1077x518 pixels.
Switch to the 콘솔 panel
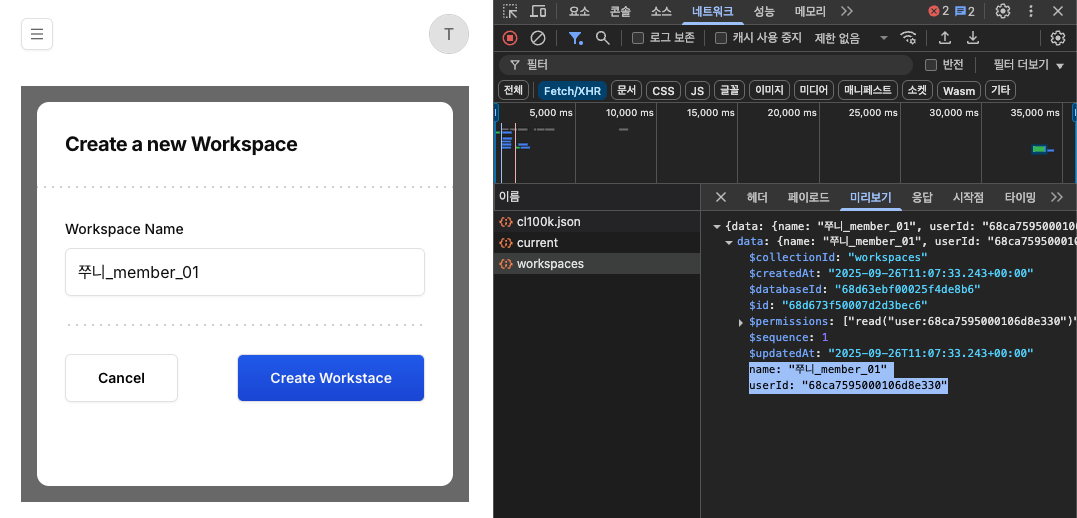(620, 11)
